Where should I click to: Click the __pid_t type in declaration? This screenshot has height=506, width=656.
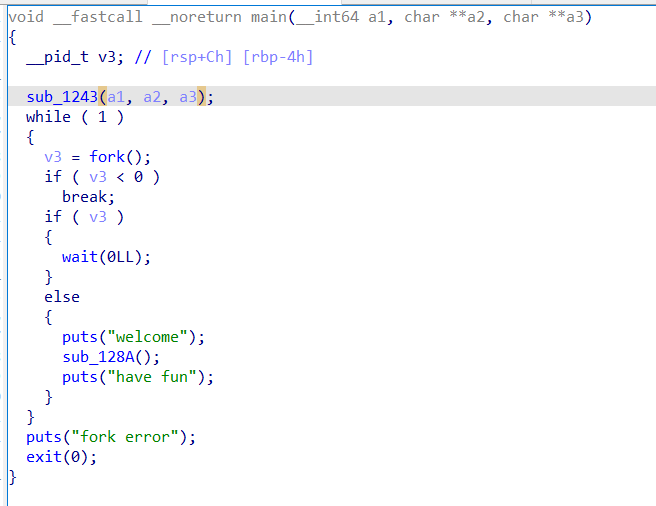click(57, 57)
